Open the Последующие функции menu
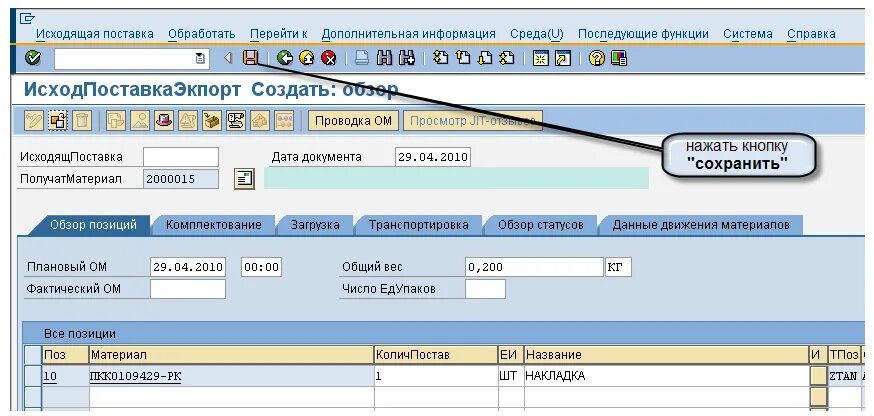Image resolution: width=874 pixels, height=416 pixels. [x=643, y=34]
